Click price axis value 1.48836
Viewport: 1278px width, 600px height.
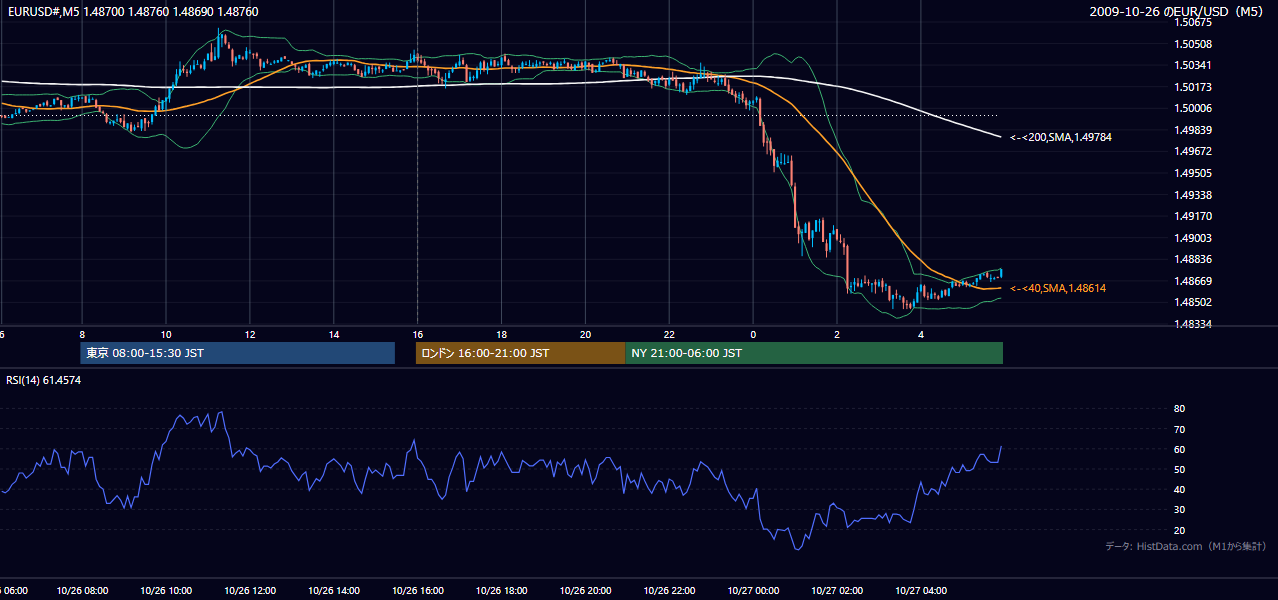coord(1192,259)
